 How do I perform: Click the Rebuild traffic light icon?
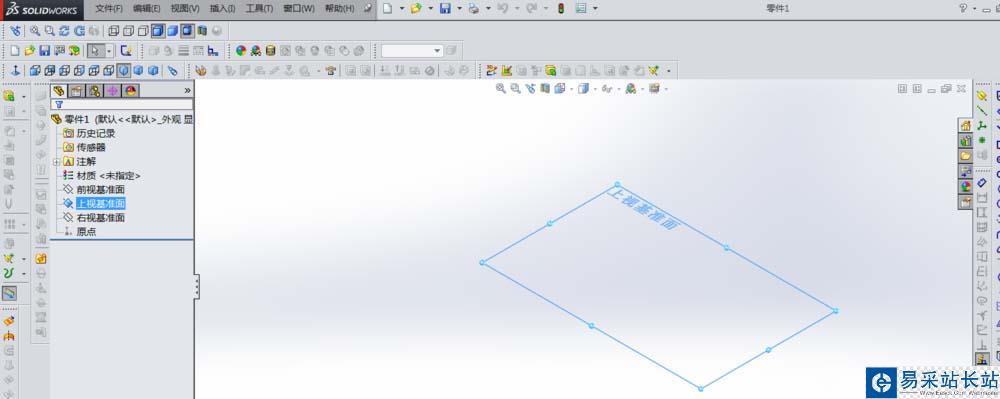click(561, 8)
